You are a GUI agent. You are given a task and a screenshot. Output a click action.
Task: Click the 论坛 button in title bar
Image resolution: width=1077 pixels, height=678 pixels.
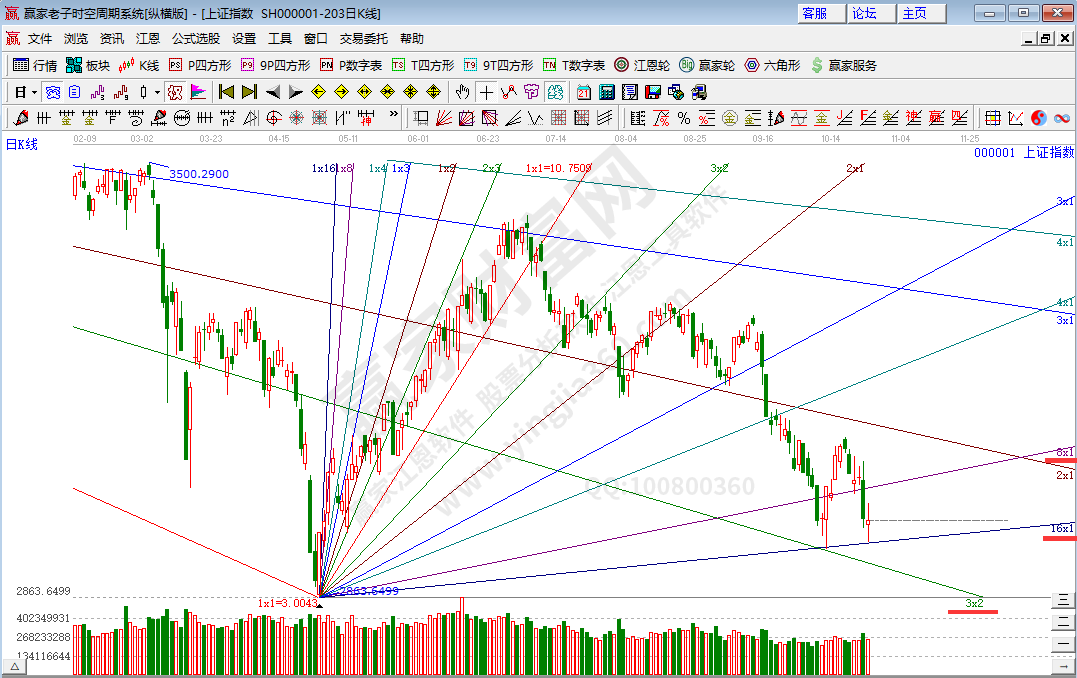(864, 13)
